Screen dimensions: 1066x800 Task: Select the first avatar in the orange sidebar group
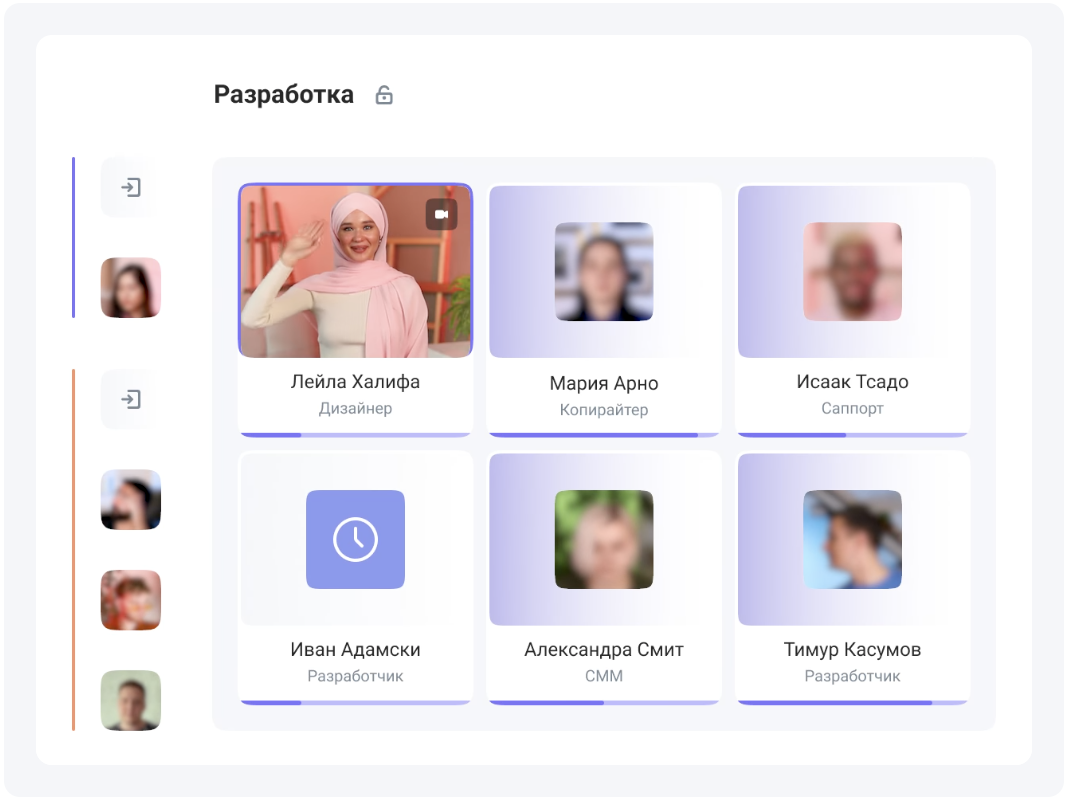[131, 500]
